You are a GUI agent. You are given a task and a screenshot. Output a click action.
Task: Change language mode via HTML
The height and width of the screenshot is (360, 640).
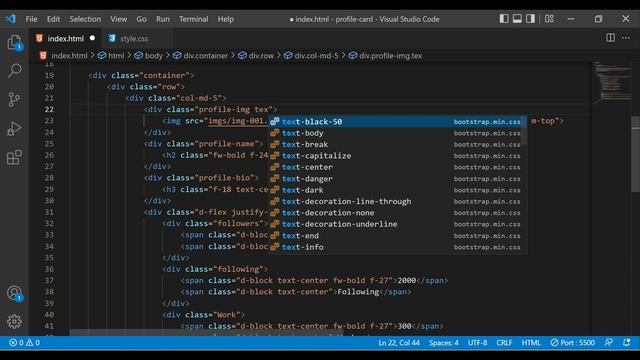(x=531, y=342)
